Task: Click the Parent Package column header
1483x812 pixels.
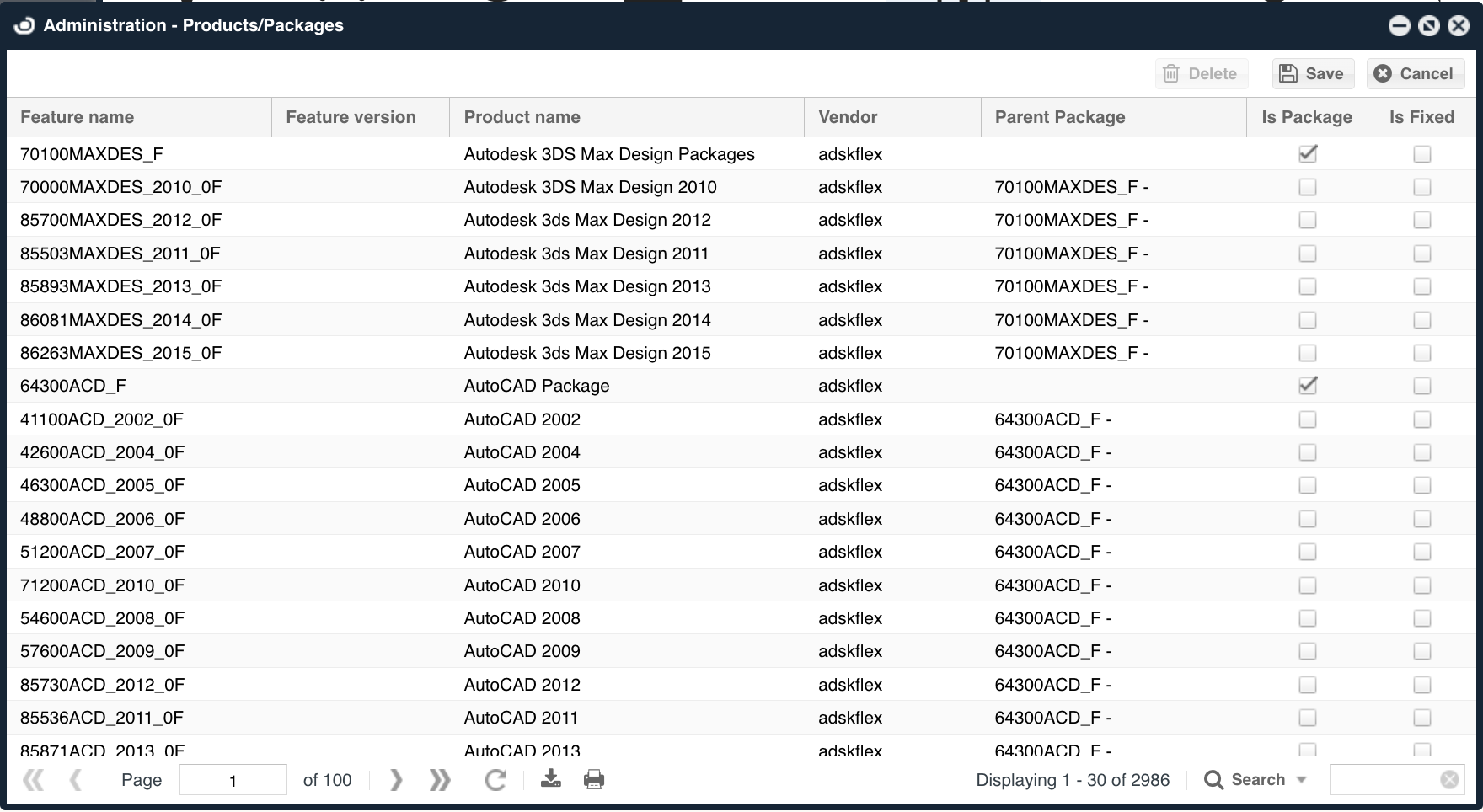Action: [x=1059, y=117]
